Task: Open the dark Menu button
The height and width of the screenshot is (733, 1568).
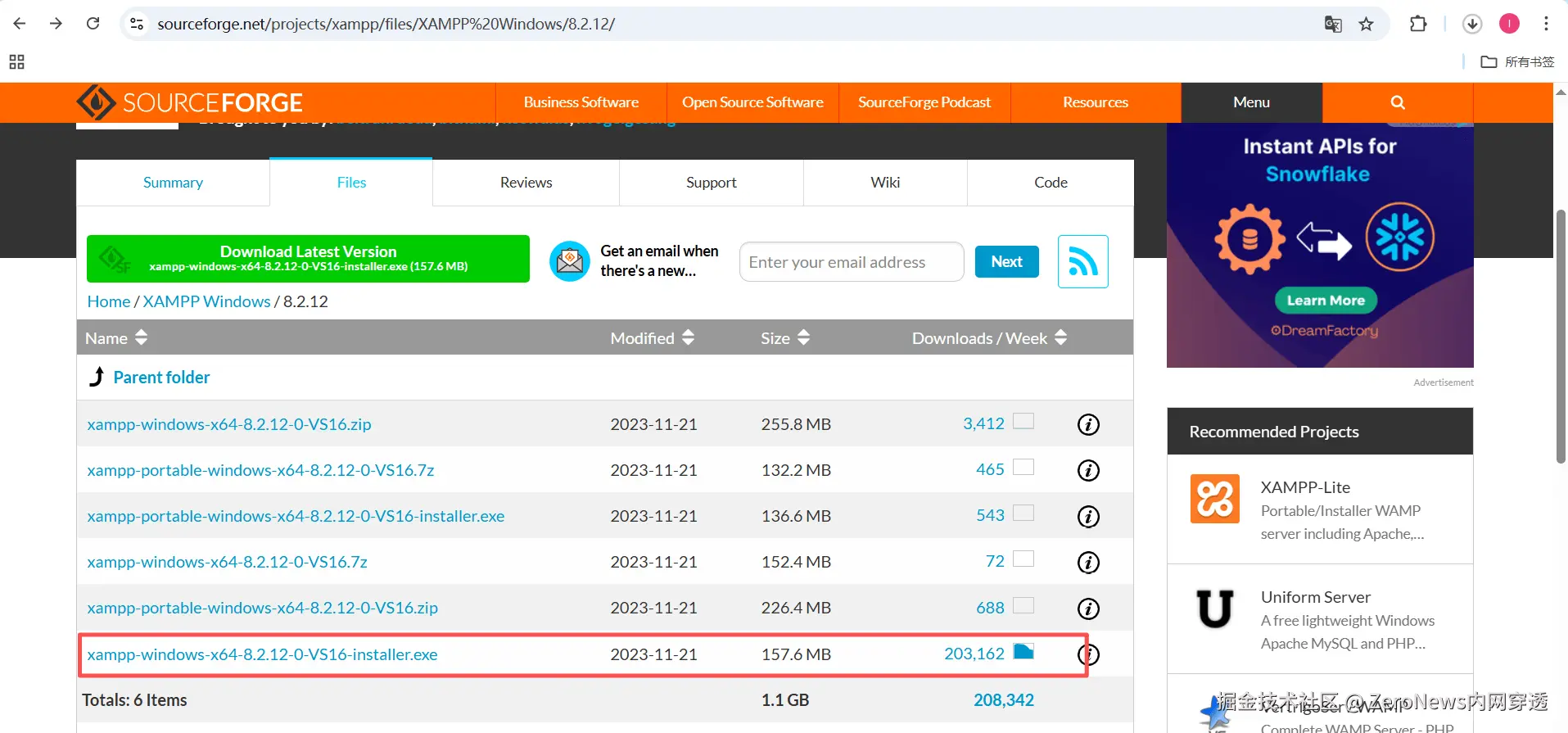Action: click(1251, 102)
